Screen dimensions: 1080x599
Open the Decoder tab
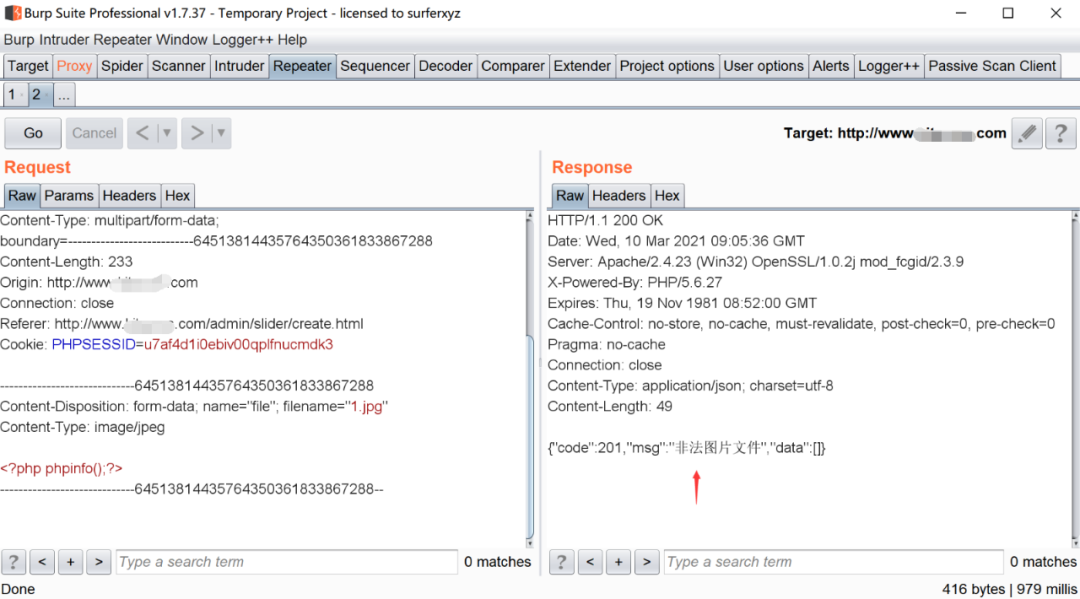pos(446,66)
